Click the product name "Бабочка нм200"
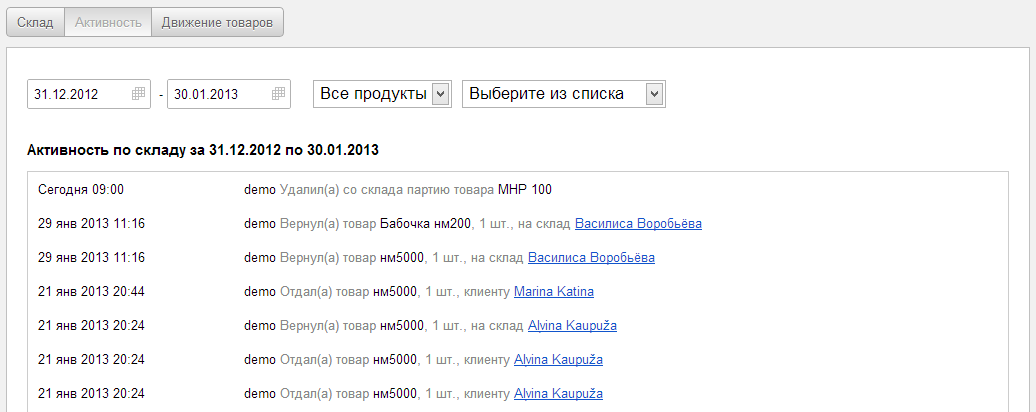Image resolution: width=1036 pixels, height=412 pixels. [x=428, y=223]
